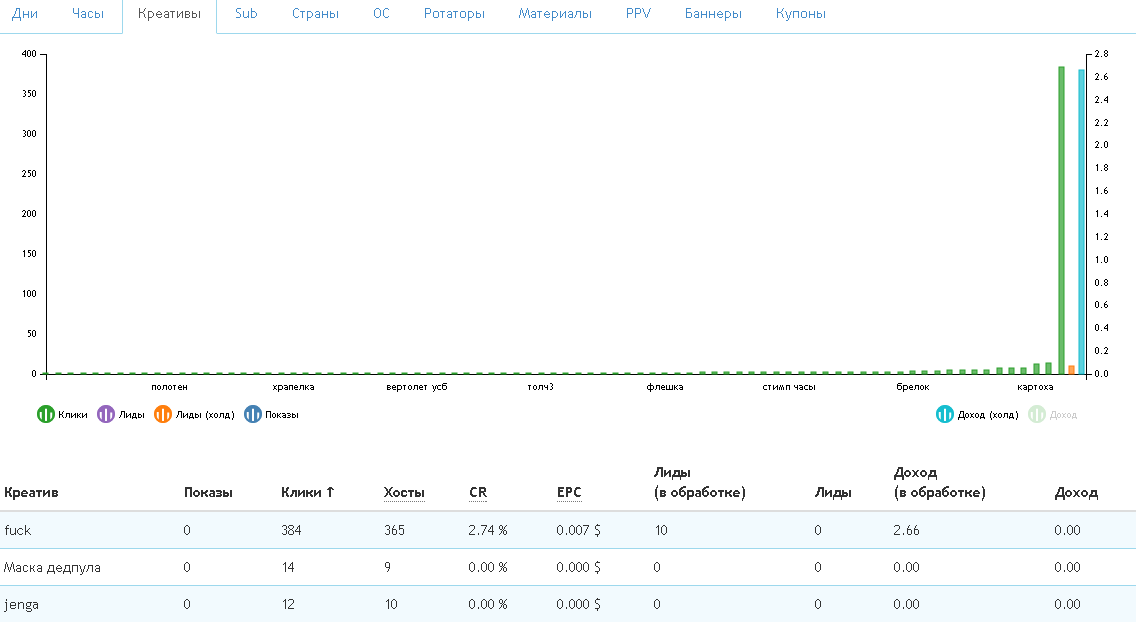
Task: Toggle the purple Лиды legend icon
Action: pyautogui.click(x=105, y=414)
